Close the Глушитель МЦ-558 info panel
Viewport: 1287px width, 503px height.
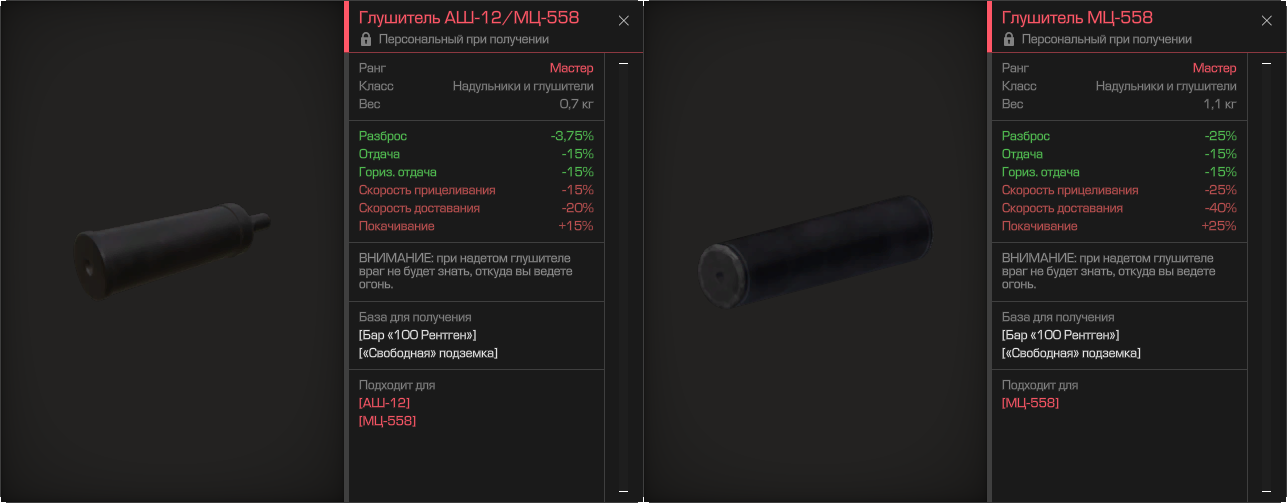coord(1267,20)
